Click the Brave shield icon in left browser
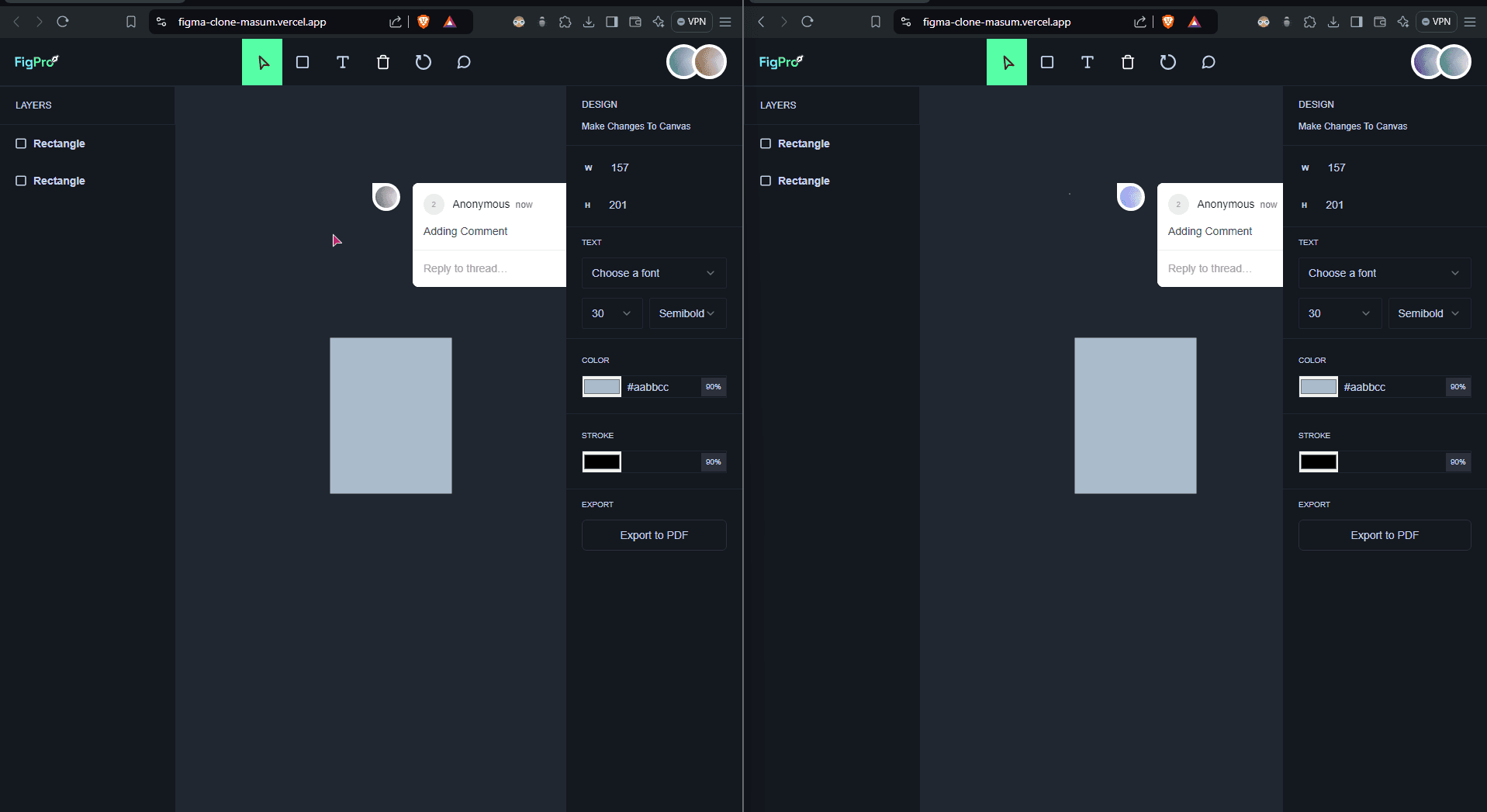 (424, 22)
